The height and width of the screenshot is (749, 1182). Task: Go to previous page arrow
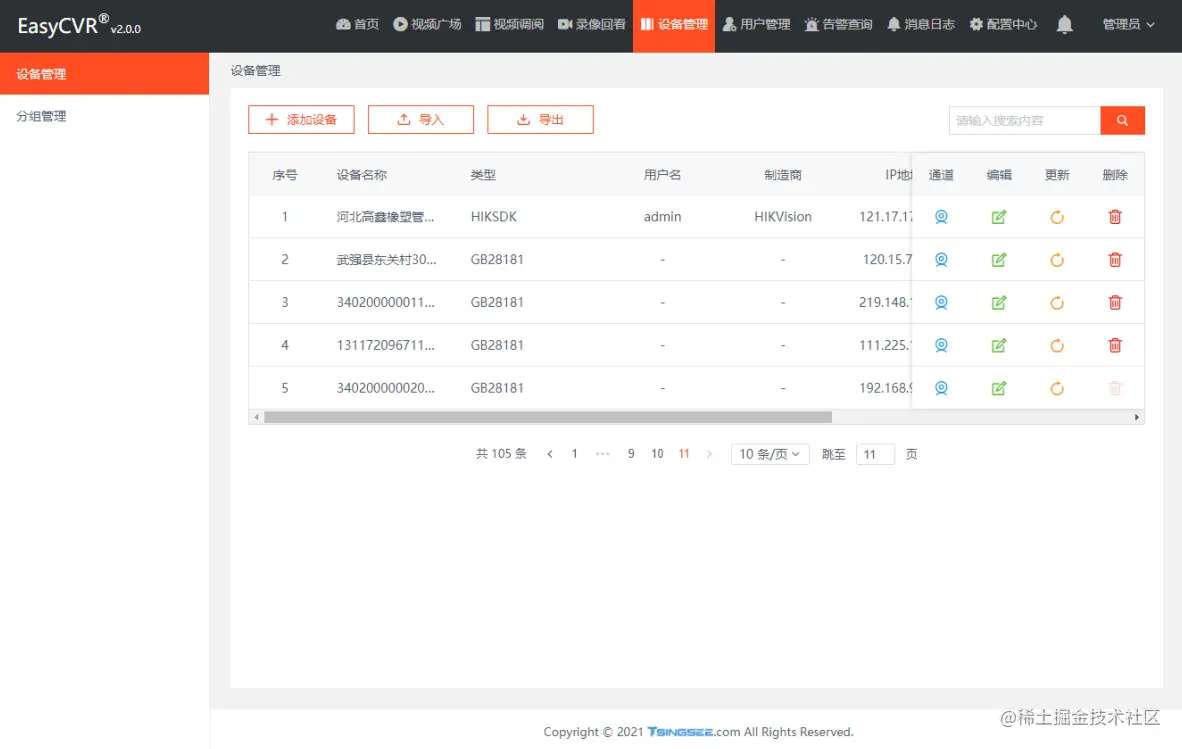(x=550, y=454)
